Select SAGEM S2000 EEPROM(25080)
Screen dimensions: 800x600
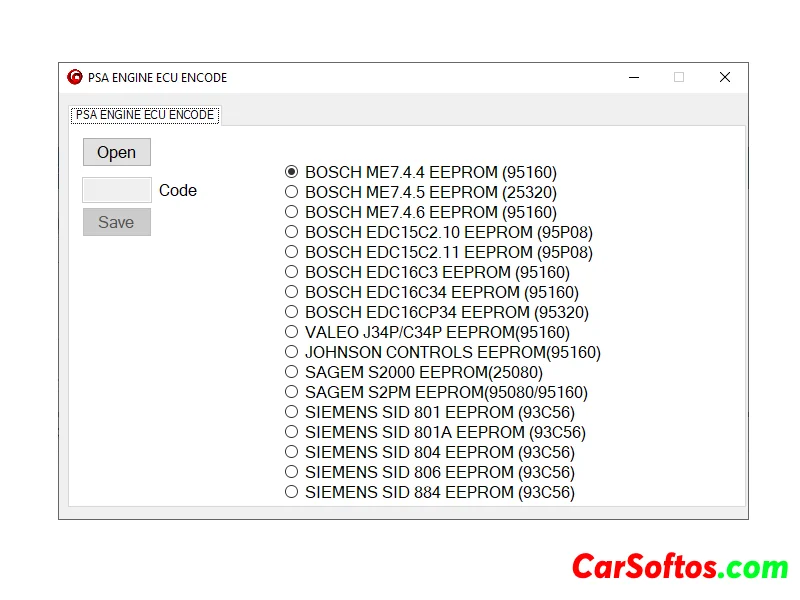pos(292,372)
